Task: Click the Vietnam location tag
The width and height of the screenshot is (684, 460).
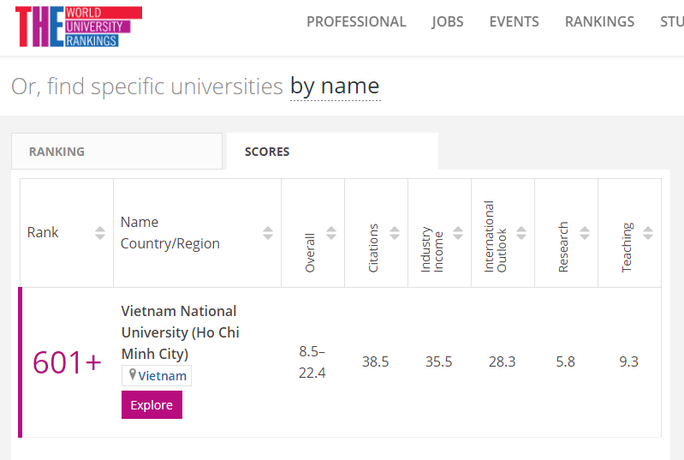Action: point(157,376)
